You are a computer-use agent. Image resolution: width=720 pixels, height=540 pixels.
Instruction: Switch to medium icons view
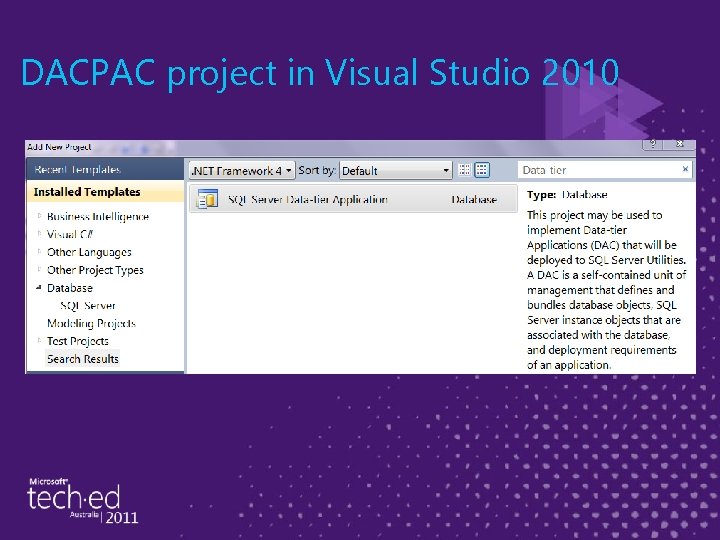coord(482,170)
